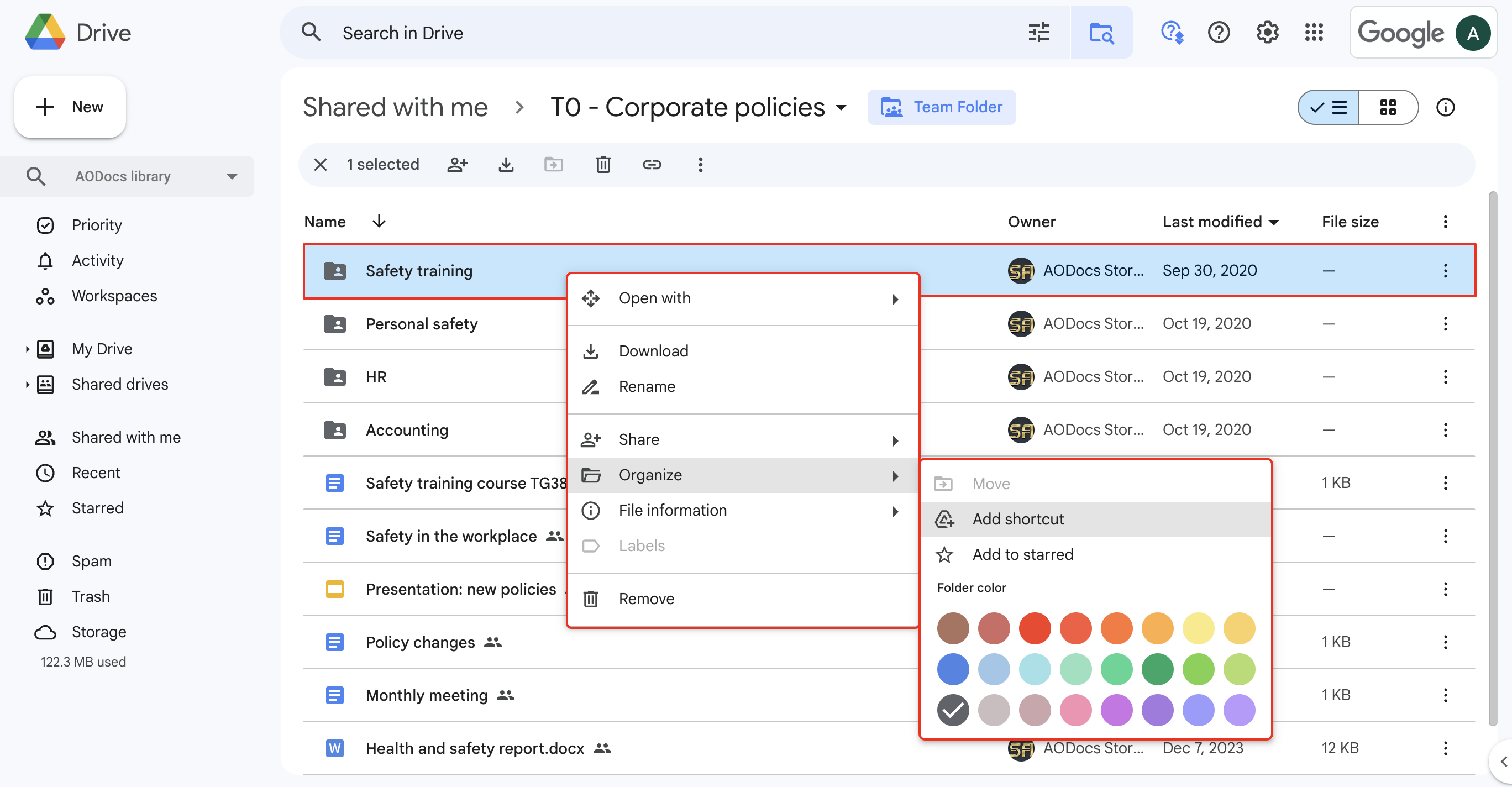Click the download toolbar icon

click(x=506, y=164)
